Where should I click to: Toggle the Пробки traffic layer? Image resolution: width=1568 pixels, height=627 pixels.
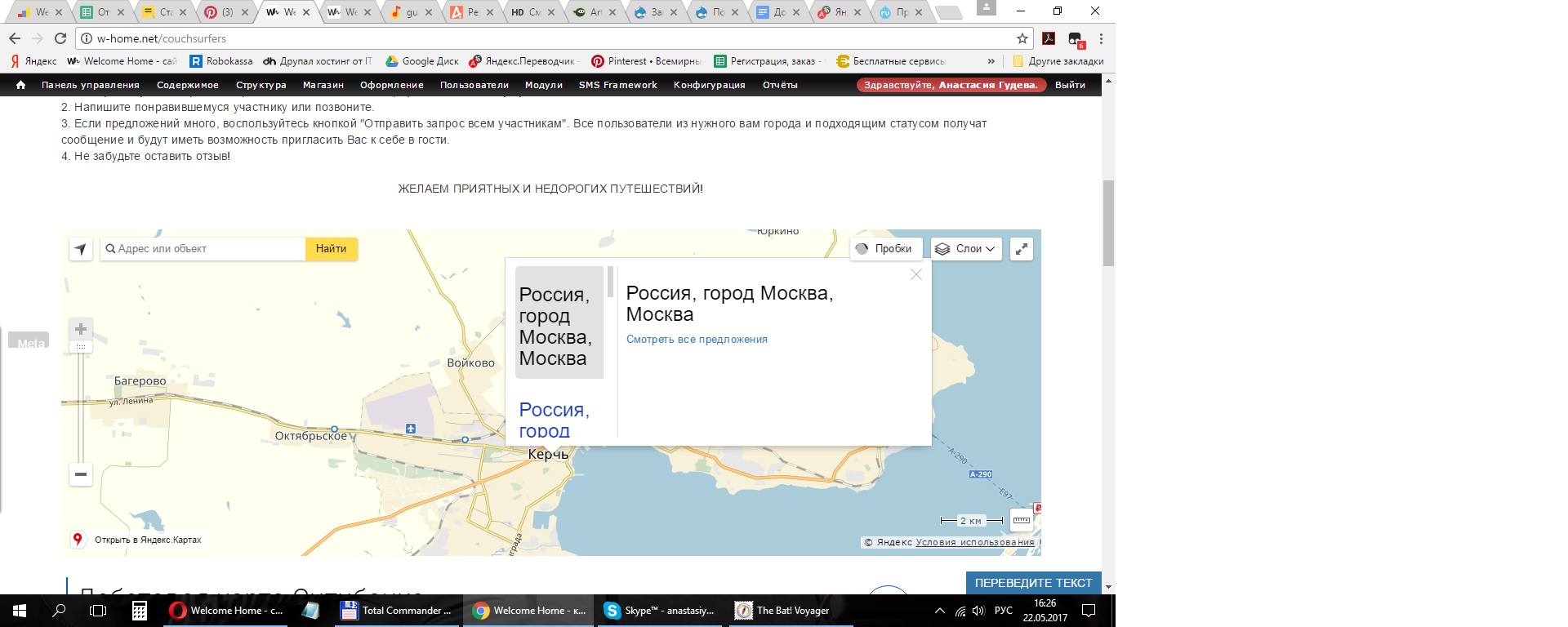885,249
